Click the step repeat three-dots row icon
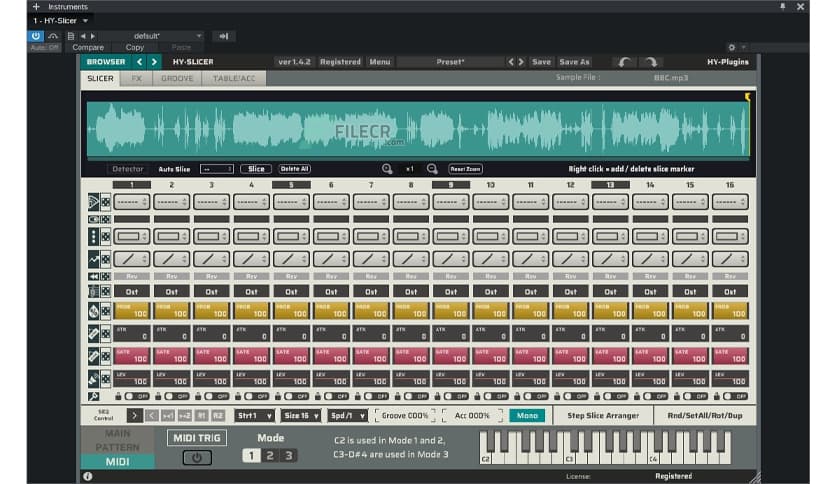The height and width of the screenshot is (484, 836). pos(94,237)
